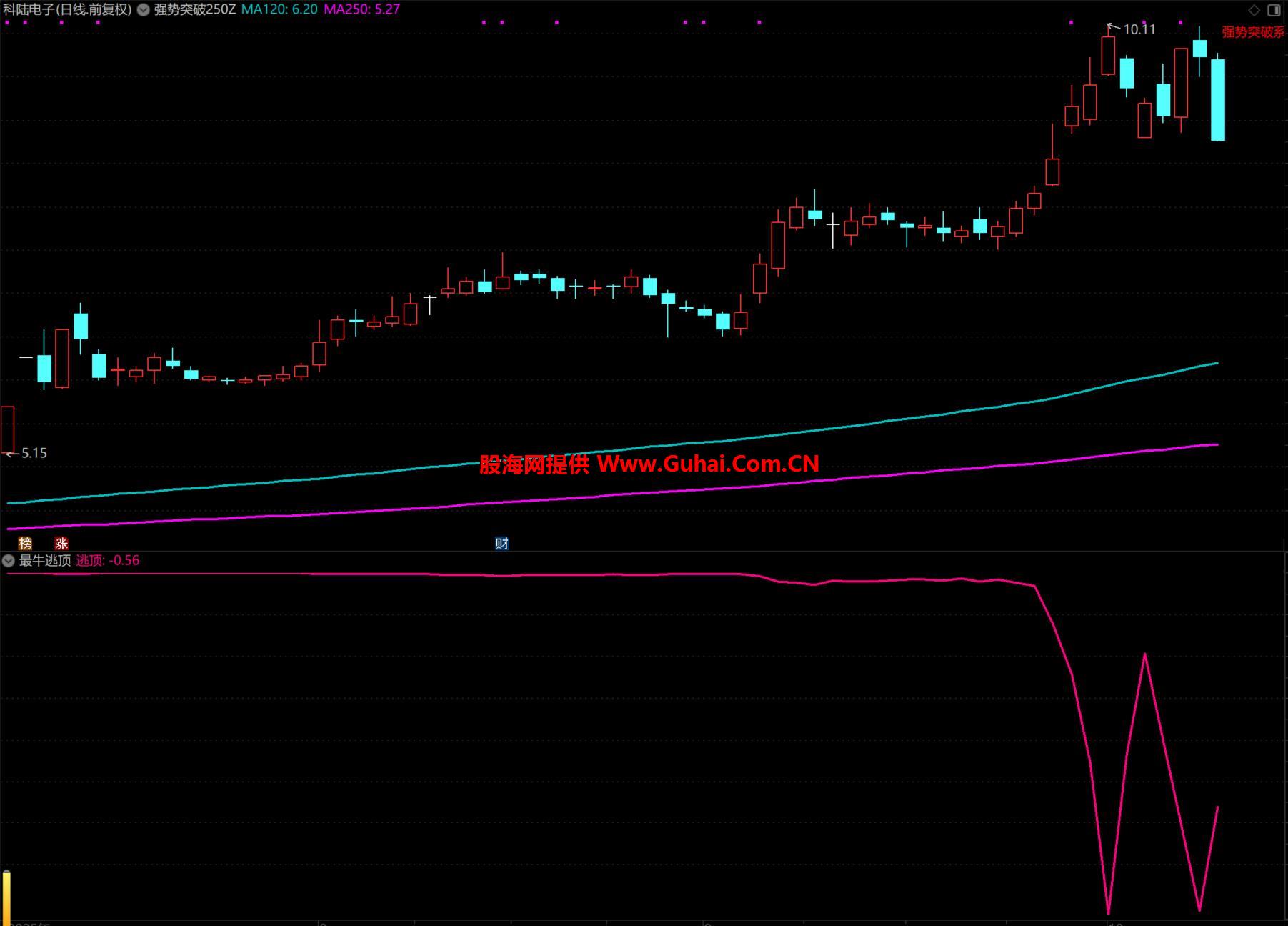Expand the 最牛逃顶 indicator dropdown arrow
Image resolution: width=1288 pixels, height=926 pixels.
click(9, 561)
